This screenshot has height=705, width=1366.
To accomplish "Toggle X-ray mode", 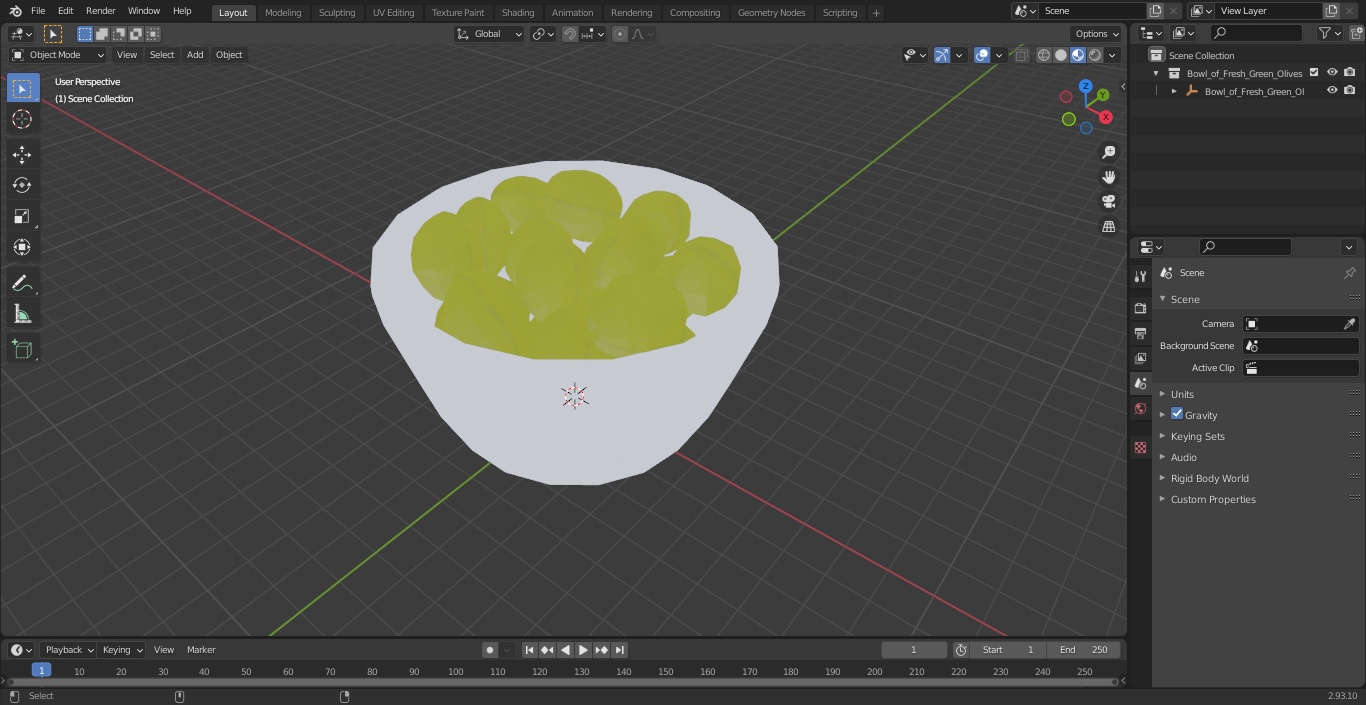I will click(1021, 55).
